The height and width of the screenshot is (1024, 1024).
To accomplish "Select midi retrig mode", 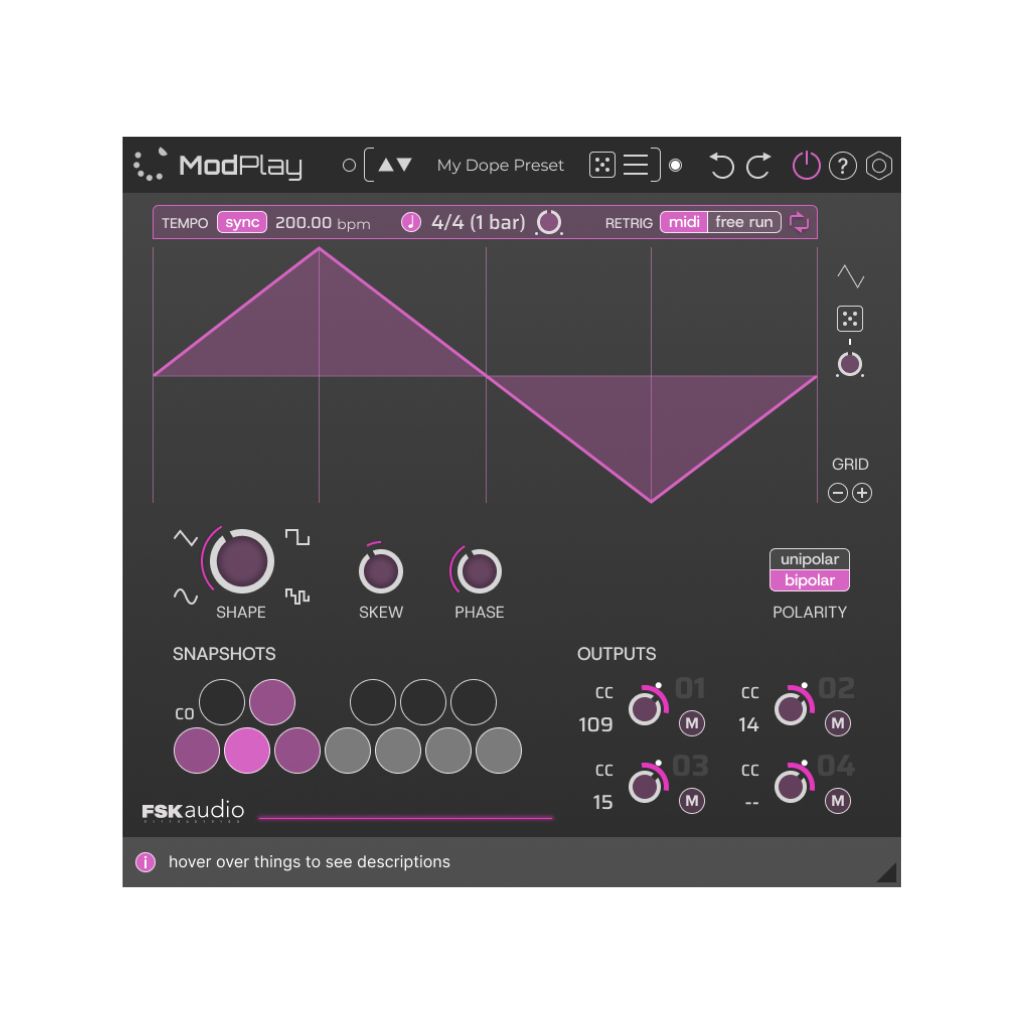I will [684, 222].
